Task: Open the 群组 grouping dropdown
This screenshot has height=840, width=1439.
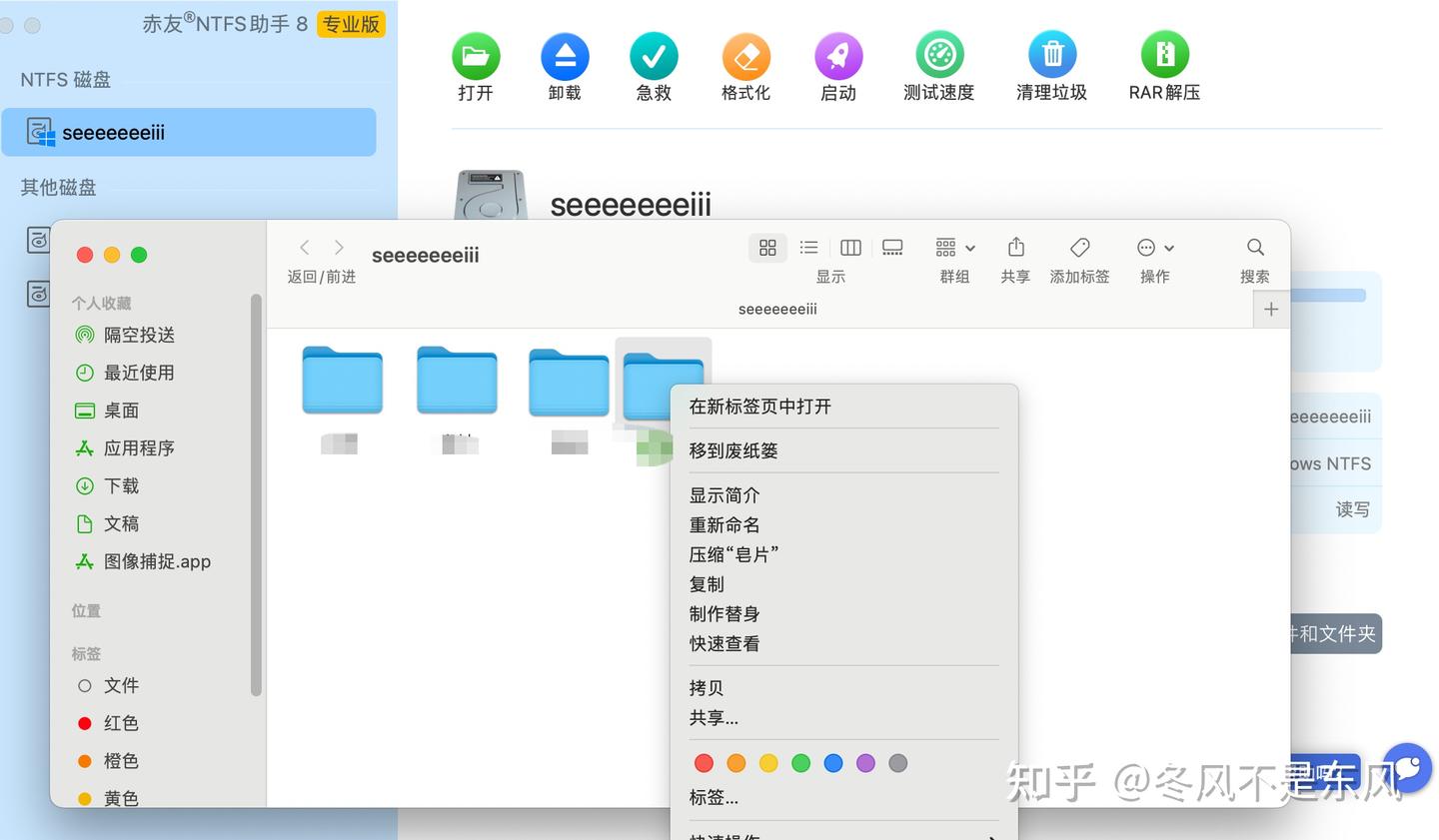Action: pos(955,248)
